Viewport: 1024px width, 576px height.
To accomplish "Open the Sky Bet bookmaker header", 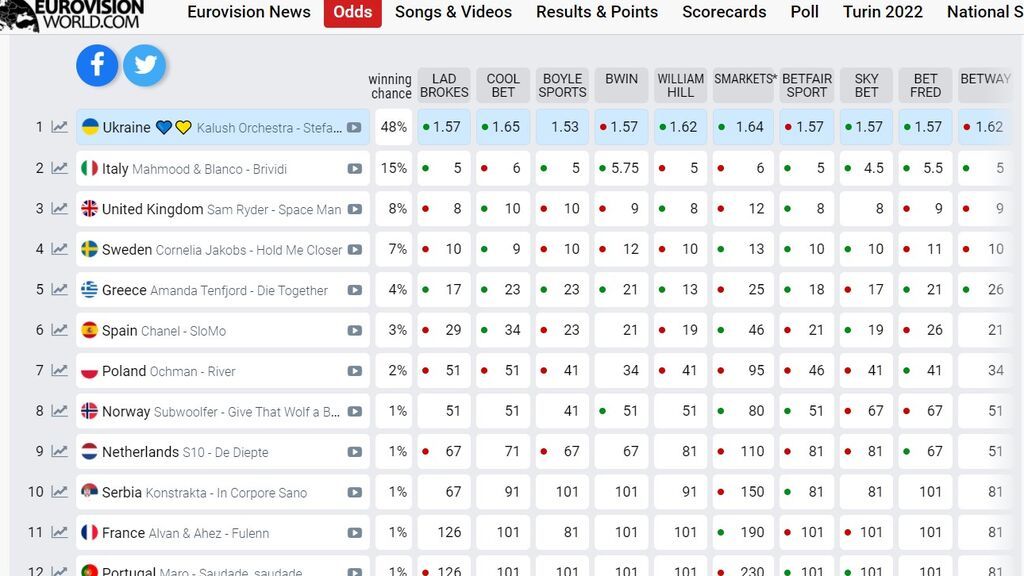I will [x=866, y=85].
